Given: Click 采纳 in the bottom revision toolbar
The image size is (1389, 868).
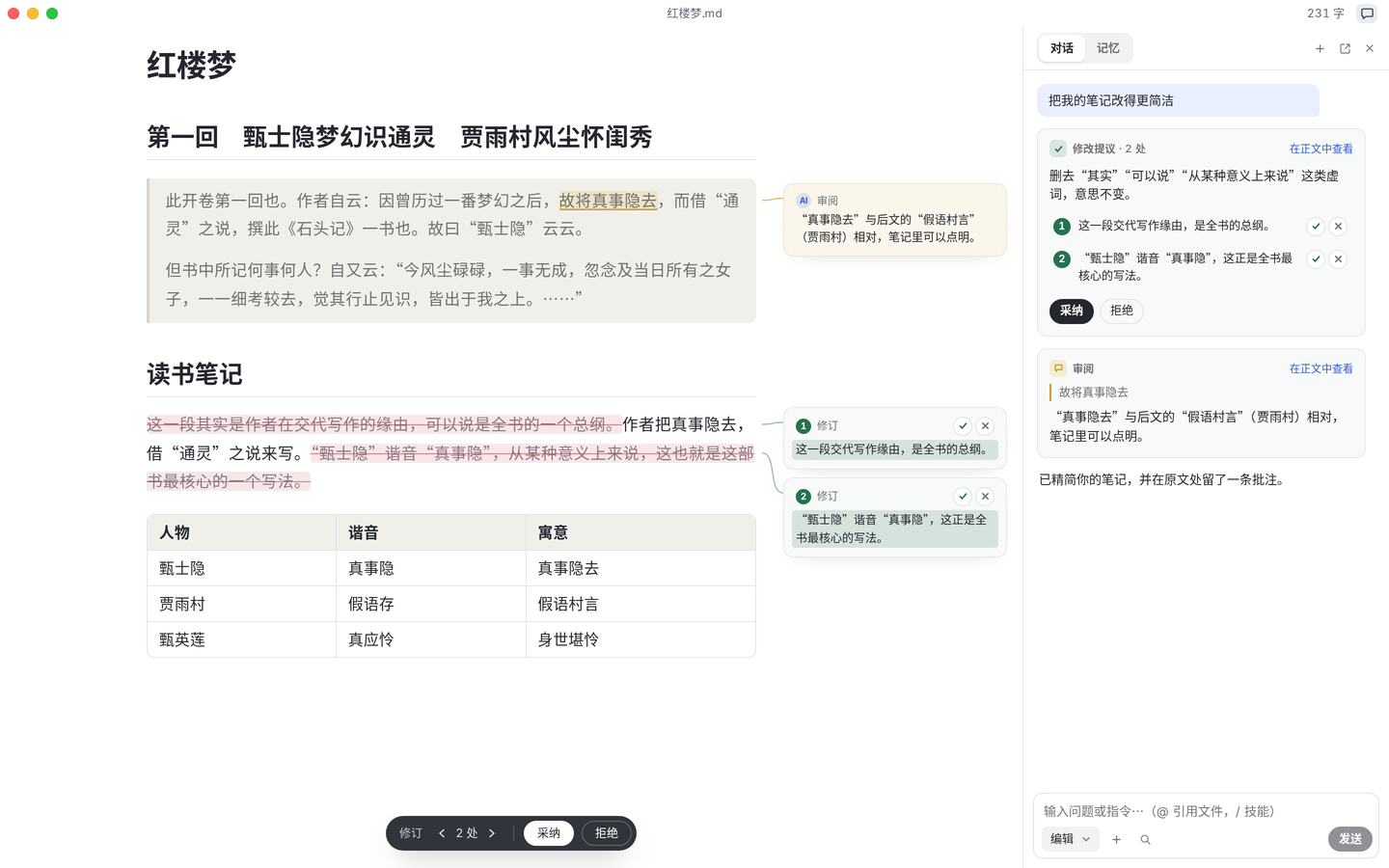Looking at the screenshot, I should point(549,833).
